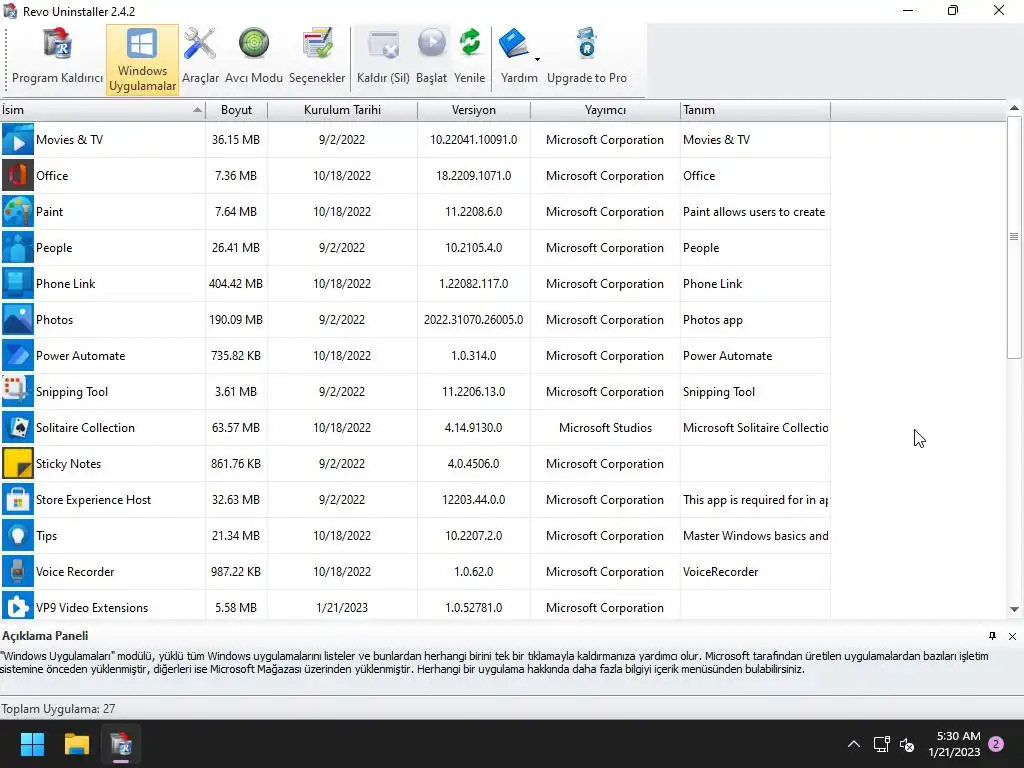The height and width of the screenshot is (768, 1024).
Task: Select the Snipping Tool app icon
Action: click(18, 391)
